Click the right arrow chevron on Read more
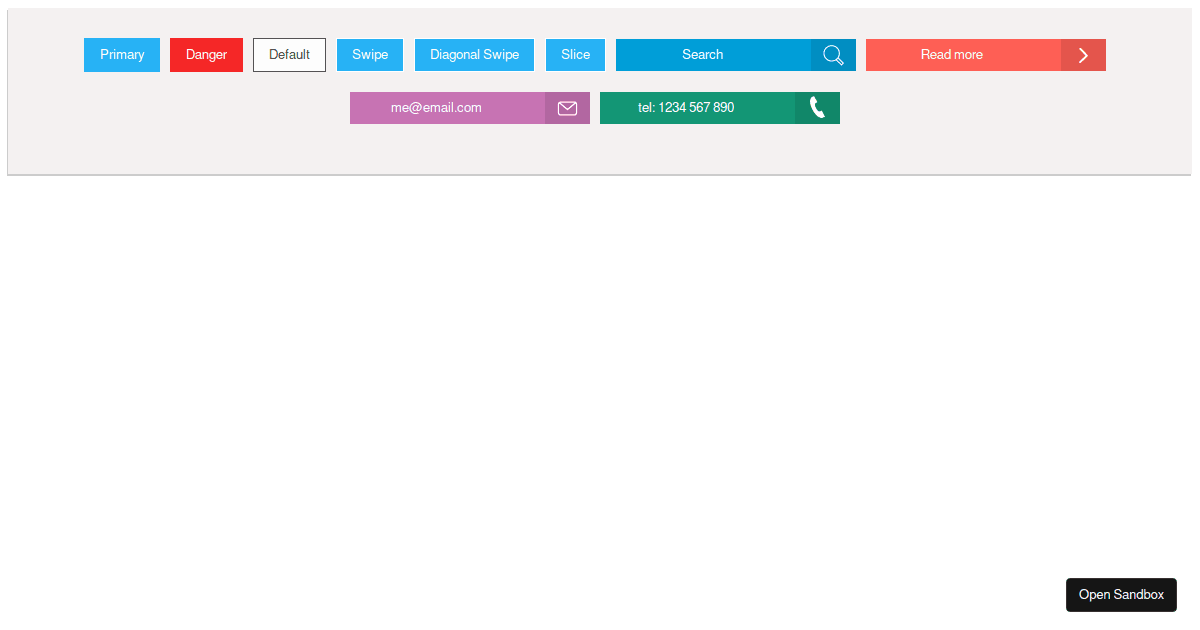This screenshot has width=1200, height=630. pyautogui.click(x=1082, y=55)
